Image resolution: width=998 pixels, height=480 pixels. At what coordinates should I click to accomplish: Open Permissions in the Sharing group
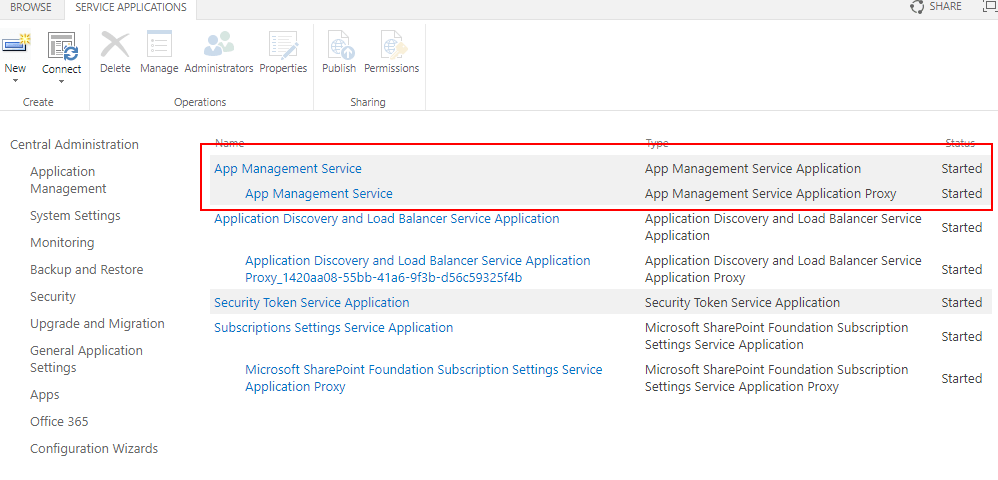tap(391, 46)
